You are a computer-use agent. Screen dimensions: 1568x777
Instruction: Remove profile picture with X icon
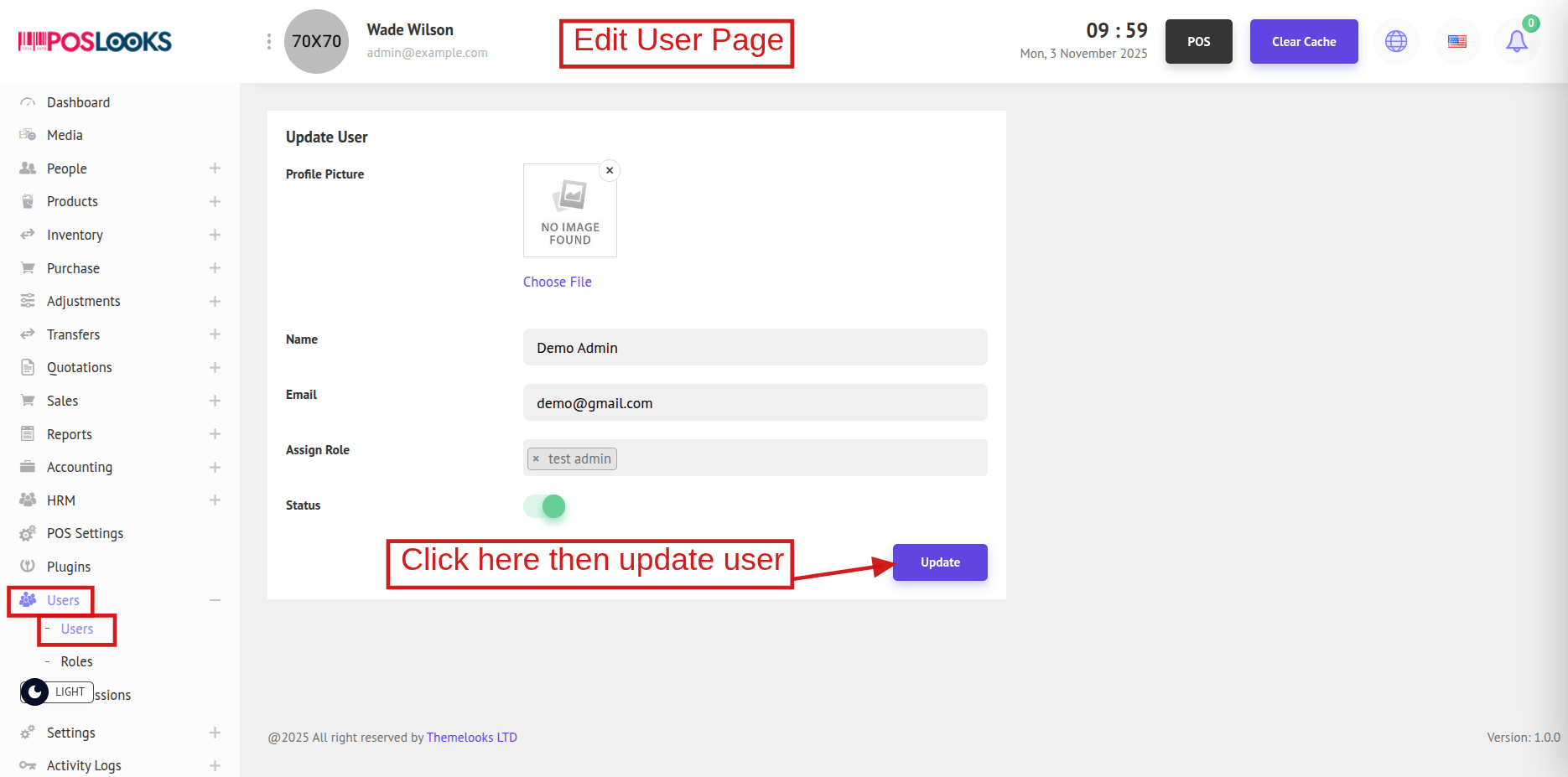click(x=610, y=170)
